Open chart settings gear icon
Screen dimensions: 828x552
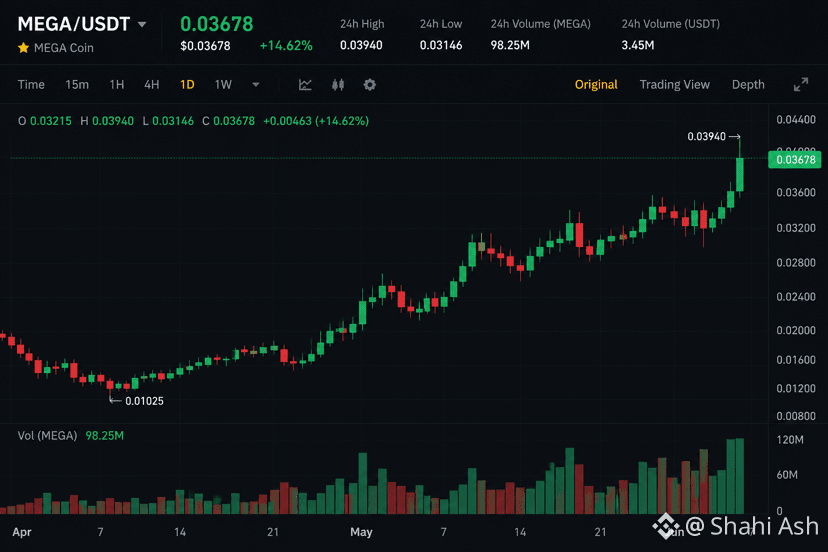370,85
